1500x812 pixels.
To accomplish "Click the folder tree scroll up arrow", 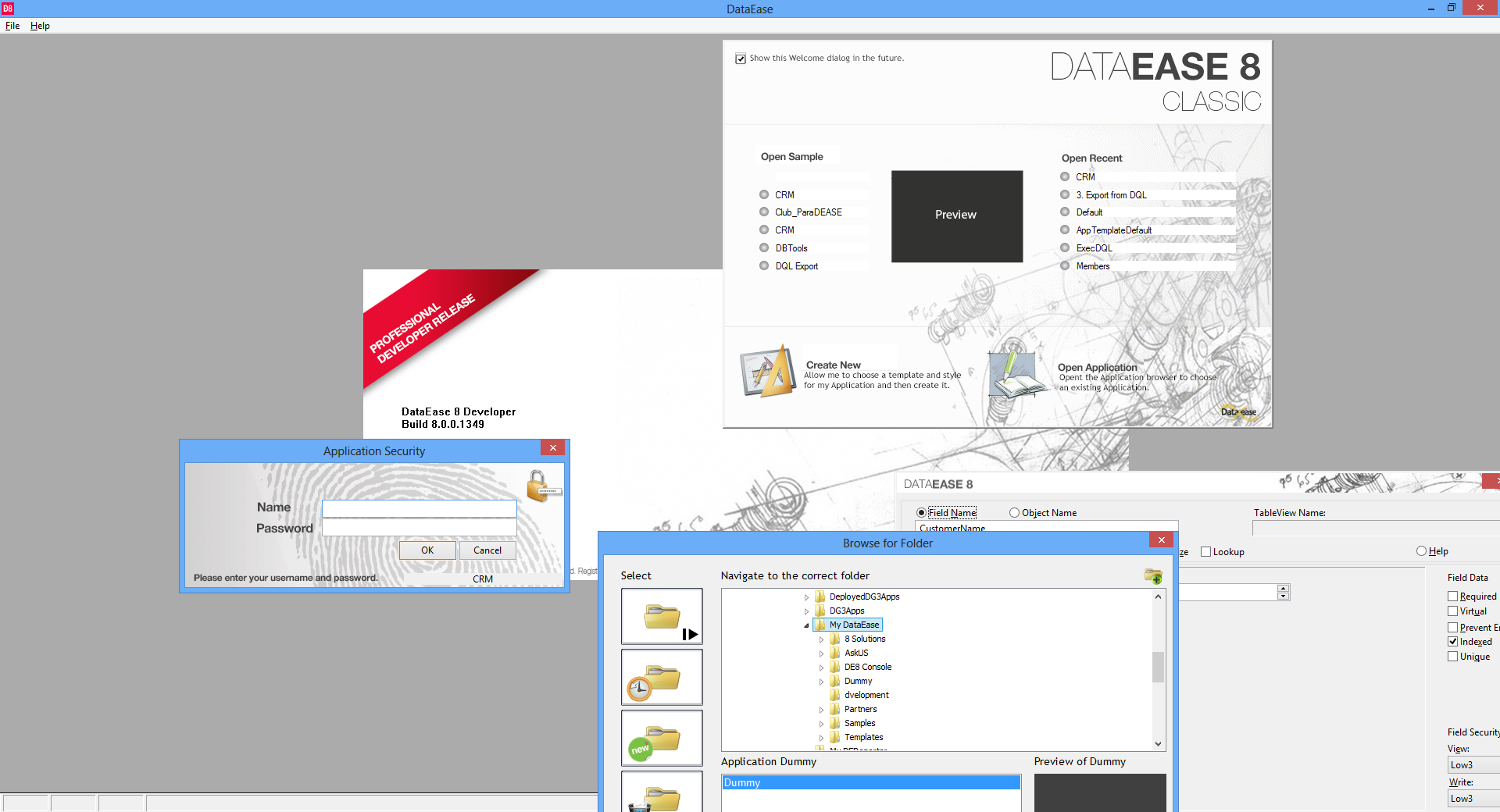I will pyautogui.click(x=1159, y=596).
